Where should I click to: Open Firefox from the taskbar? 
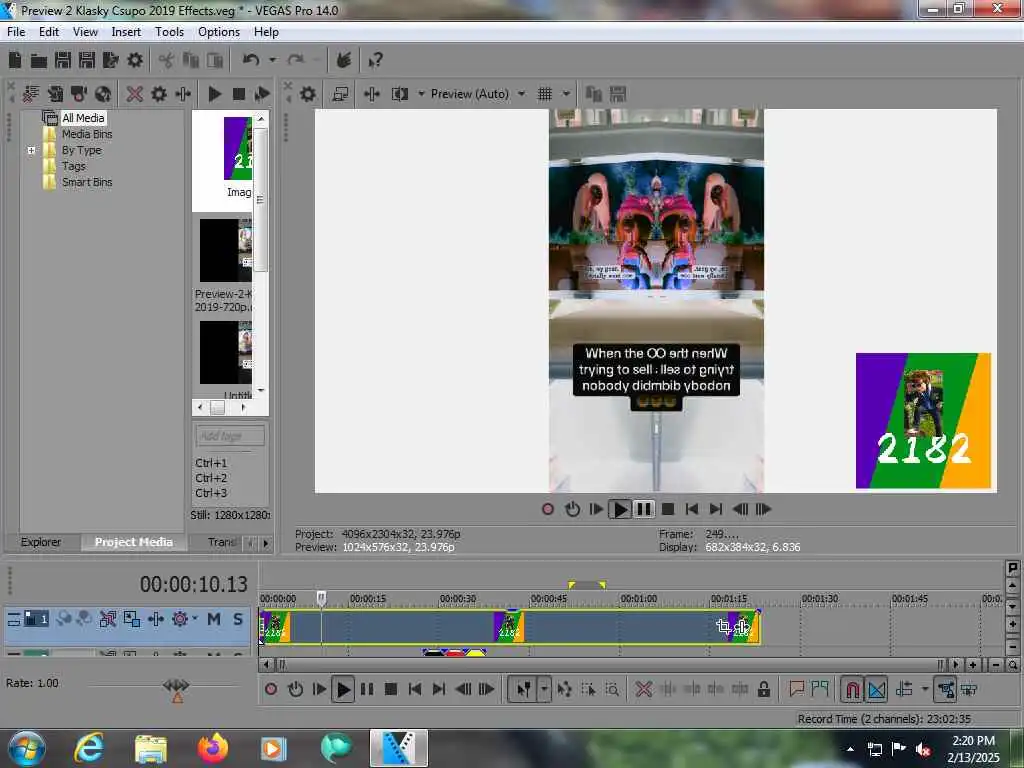pos(213,748)
